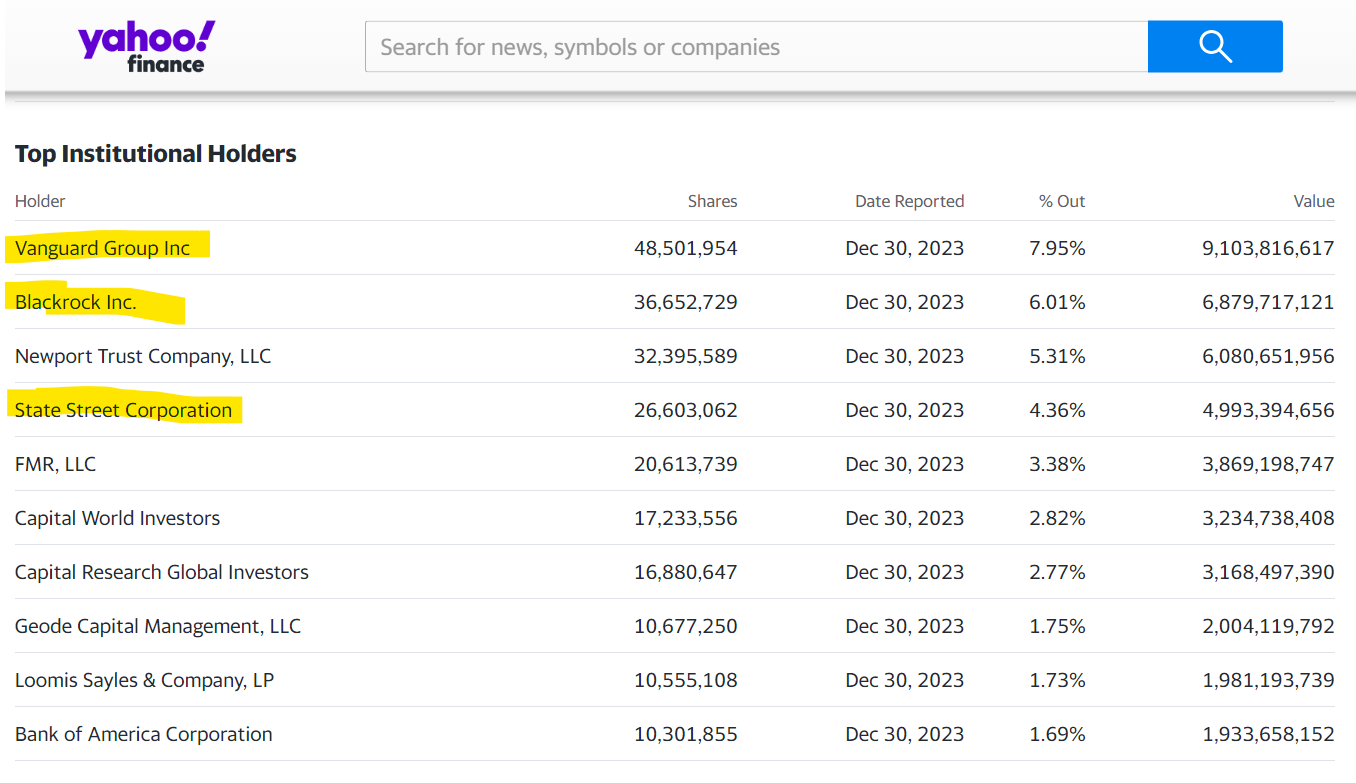
Task: Select Newport Trust shares 32,395,589
Action: click(686, 356)
